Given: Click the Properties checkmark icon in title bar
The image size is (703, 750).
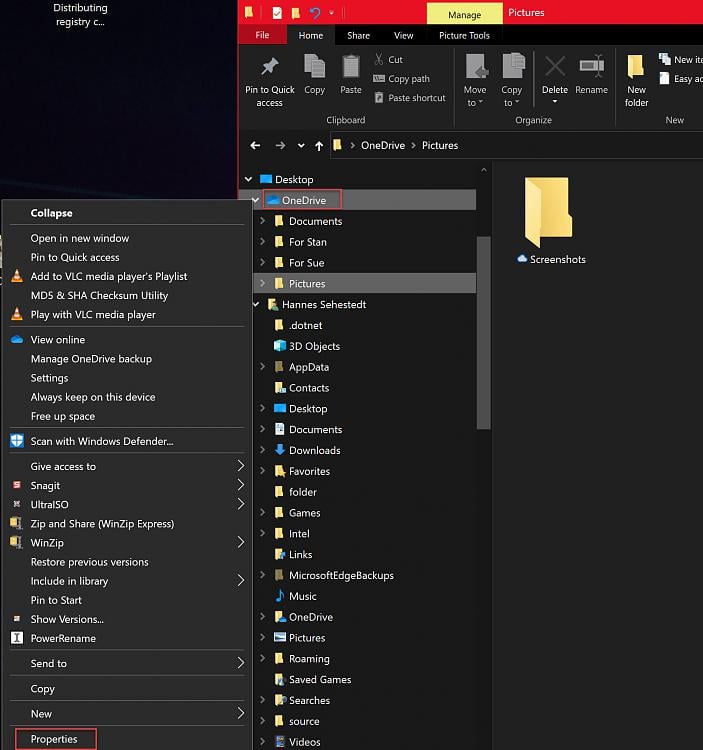Looking at the screenshot, I should (x=277, y=12).
